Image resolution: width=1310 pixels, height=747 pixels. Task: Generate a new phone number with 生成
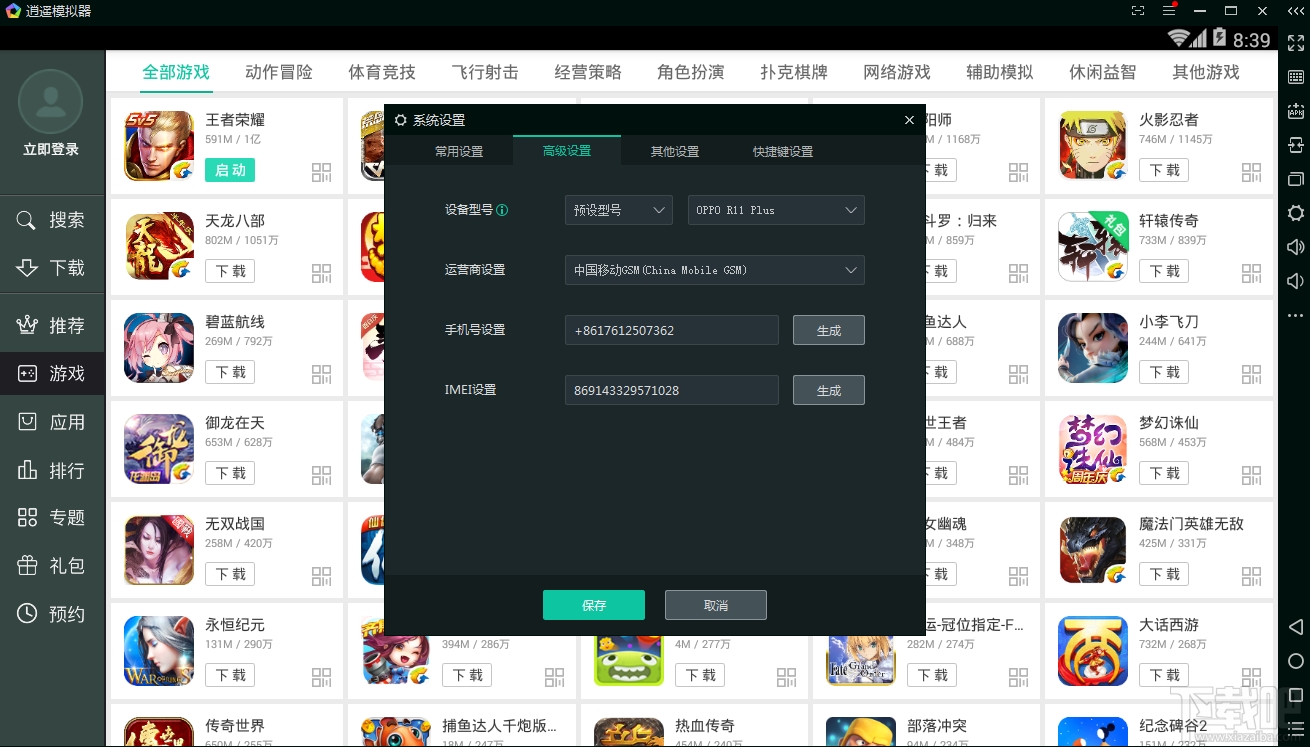[x=829, y=330]
